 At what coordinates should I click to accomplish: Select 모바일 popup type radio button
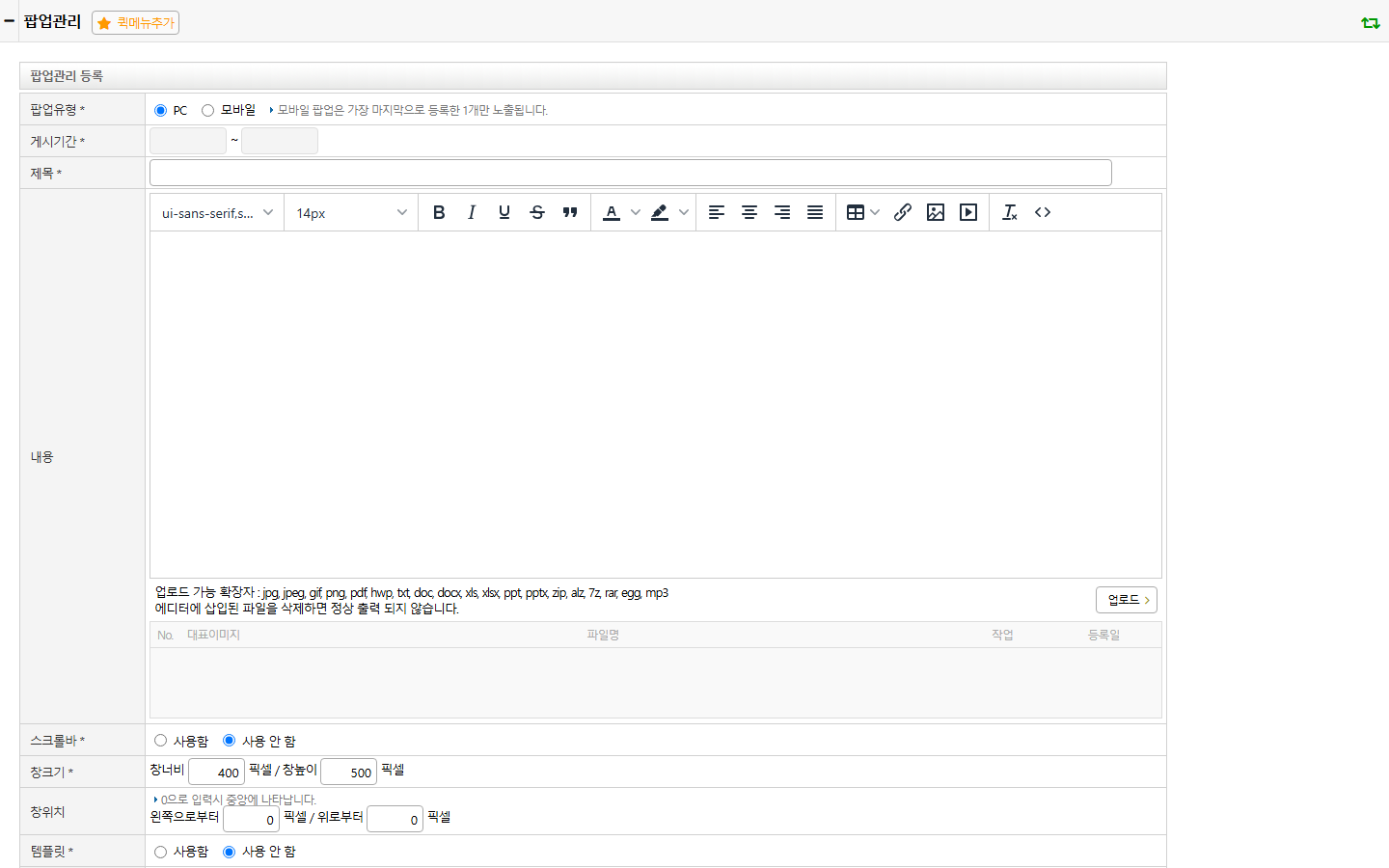207,110
